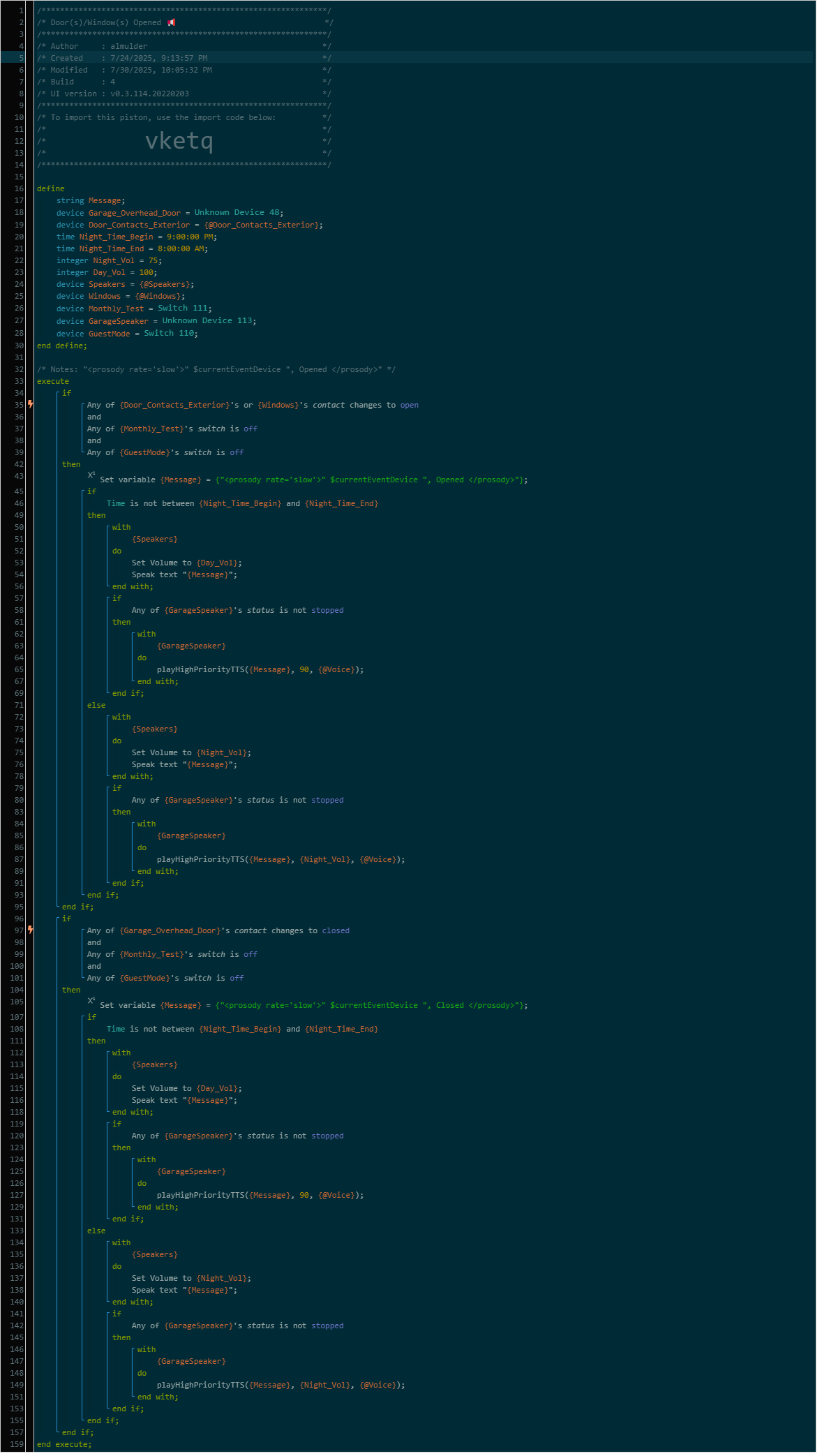This screenshot has width=822, height=1456.
Task: Click the GuestMode = Switch 110 line
Action: click(127, 334)
